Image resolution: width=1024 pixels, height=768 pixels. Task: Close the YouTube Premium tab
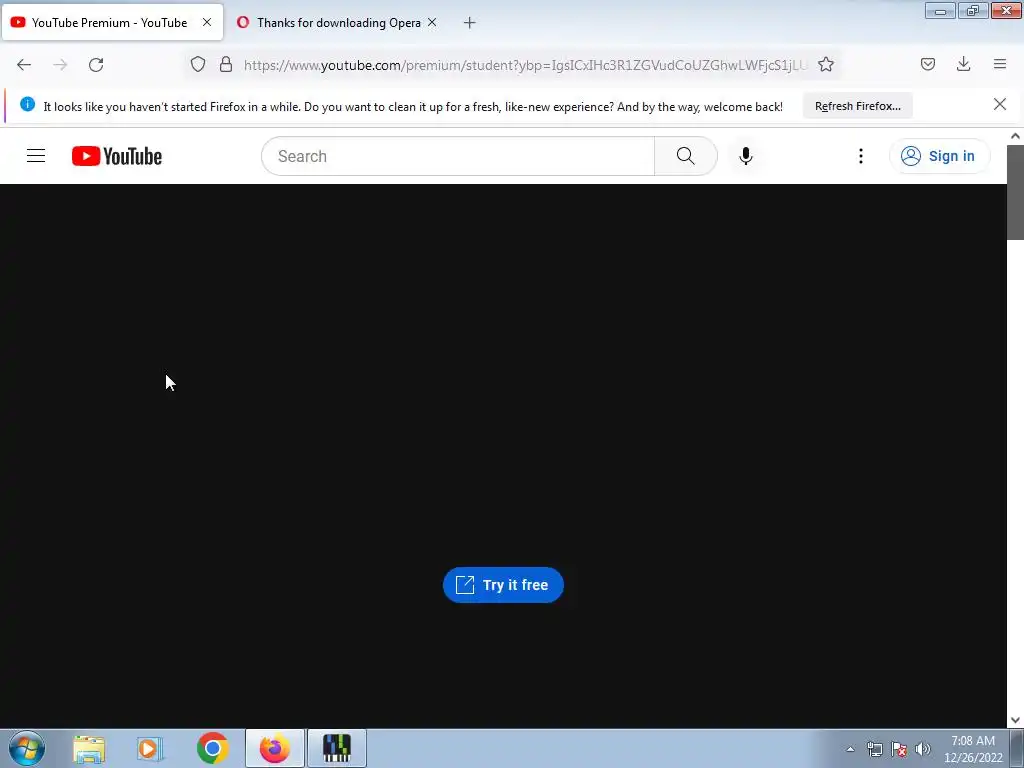(x=207, y=22)
